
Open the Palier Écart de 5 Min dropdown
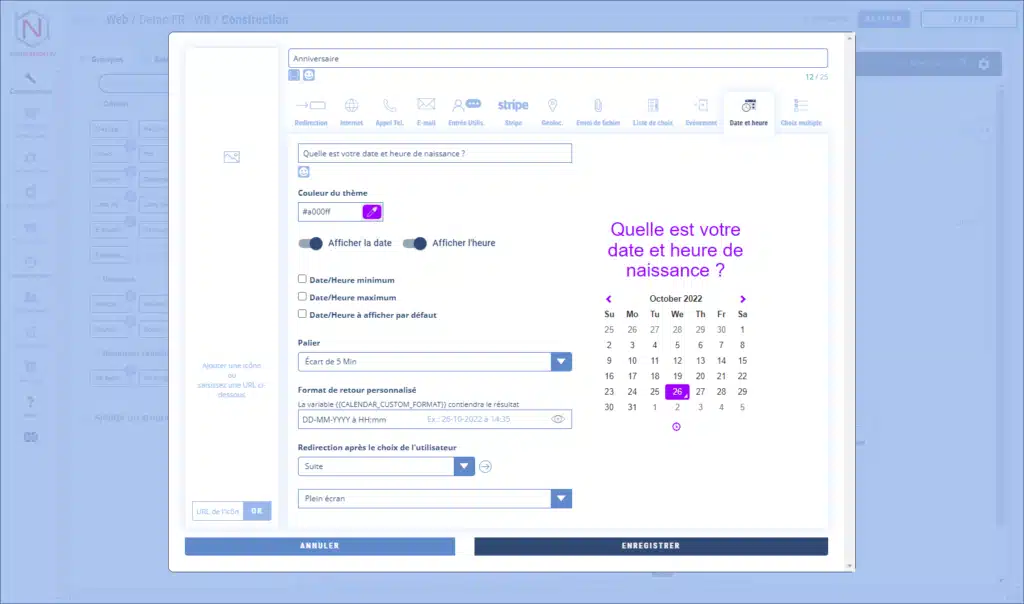pyautogui.click(x=561, y=361)
